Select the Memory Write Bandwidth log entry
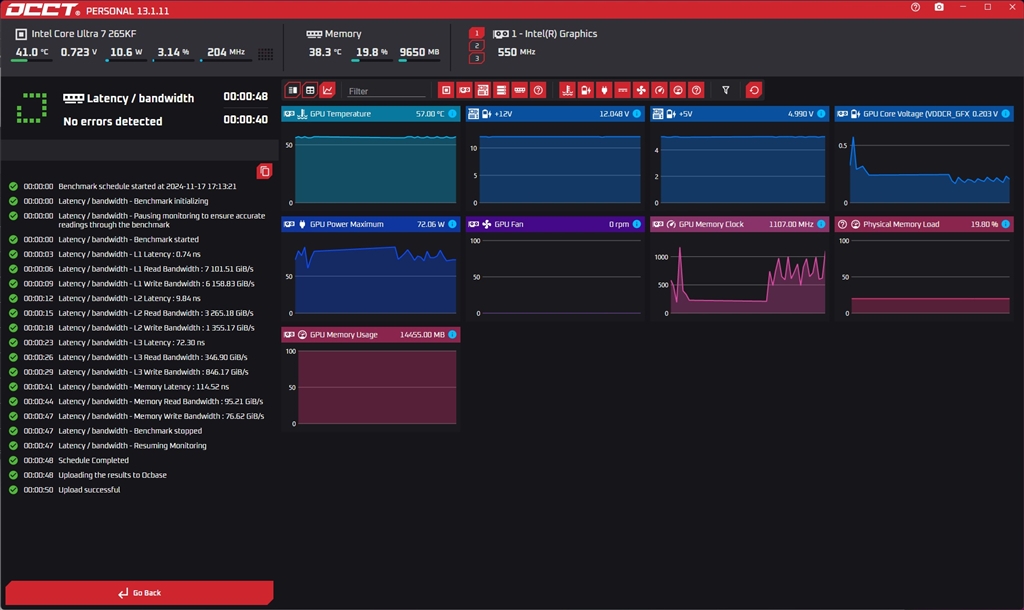The height and width of the screenshot is (610, 1024). [161, 416]
